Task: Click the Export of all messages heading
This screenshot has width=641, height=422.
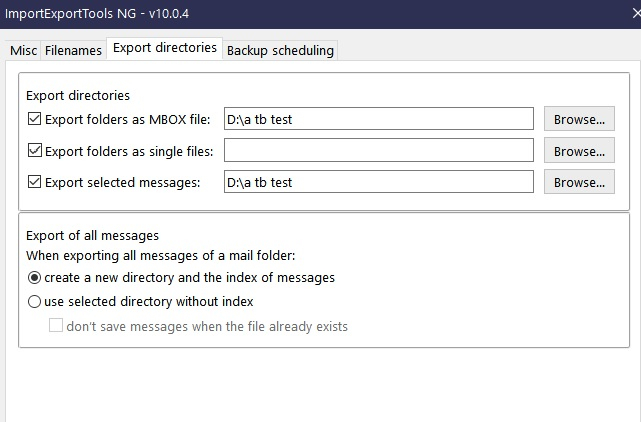Action: pyautogui.click(x=92, y=236)
